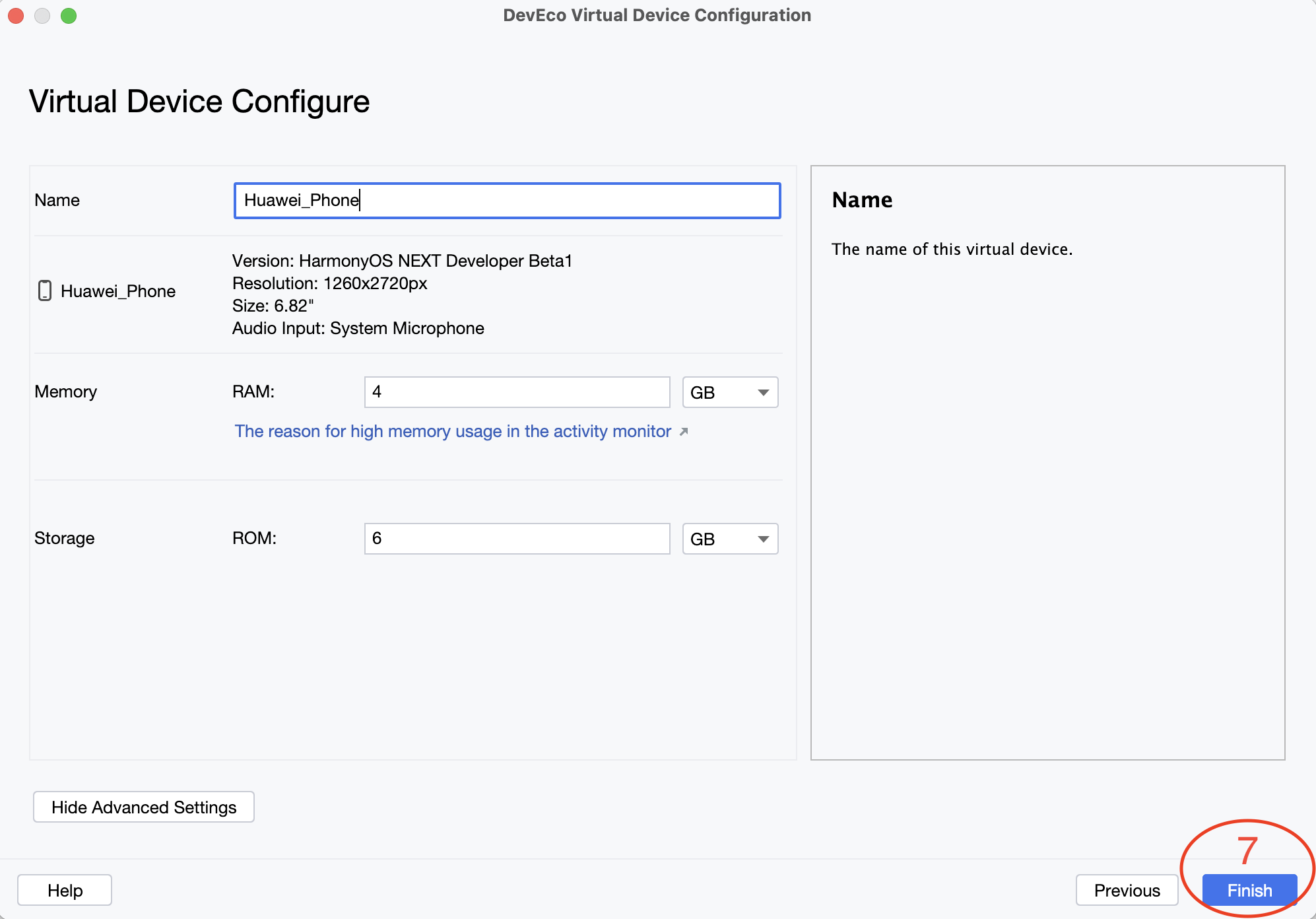
Task: Click the phone device icon beside Huawei_Phone
Action: 45,290
